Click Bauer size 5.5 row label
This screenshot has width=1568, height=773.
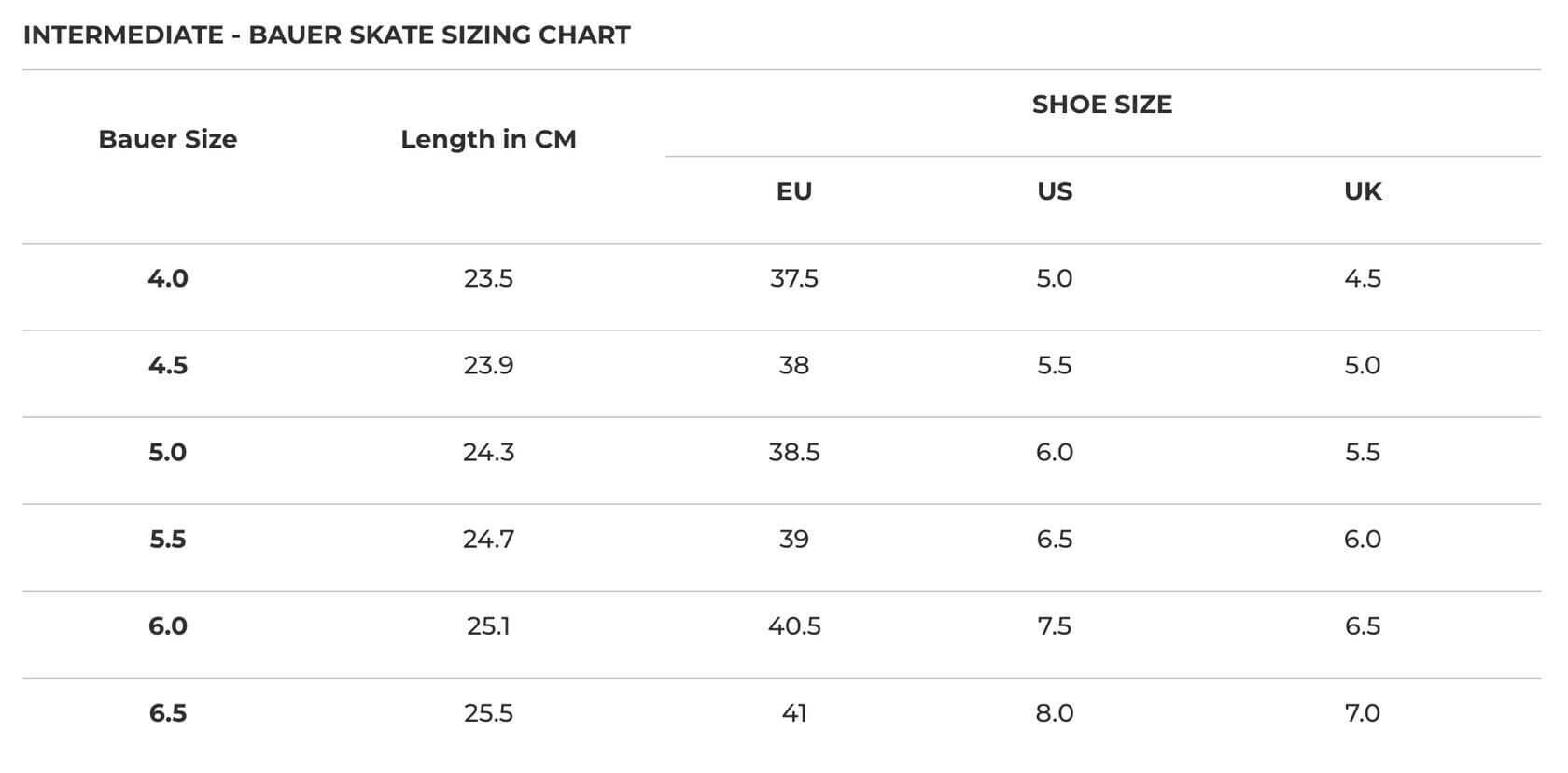[168, 539]
